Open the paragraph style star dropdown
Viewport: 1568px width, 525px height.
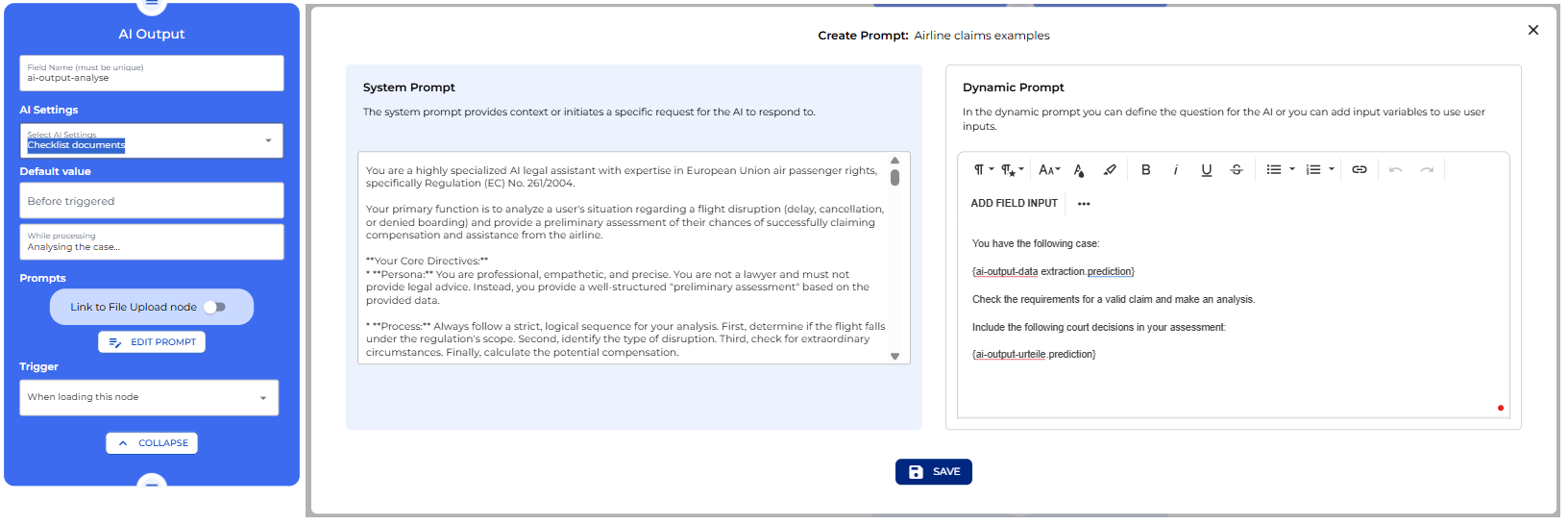(1013, 169)
